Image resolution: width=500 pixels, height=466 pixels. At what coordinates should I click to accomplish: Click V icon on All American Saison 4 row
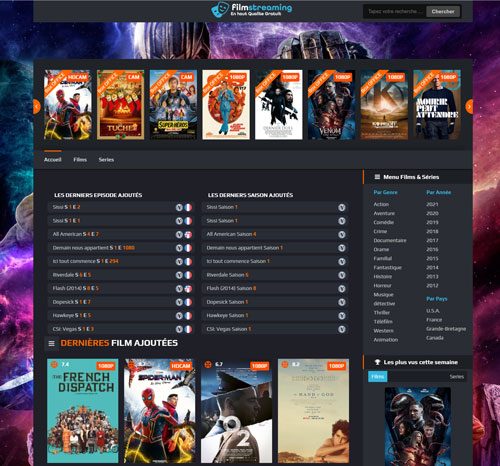(x=342, y=234)
